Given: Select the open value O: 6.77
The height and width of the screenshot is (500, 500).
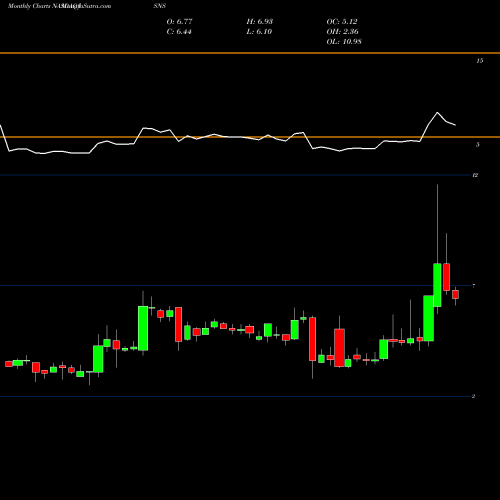Looking at the screenshot, I should 179,22.
